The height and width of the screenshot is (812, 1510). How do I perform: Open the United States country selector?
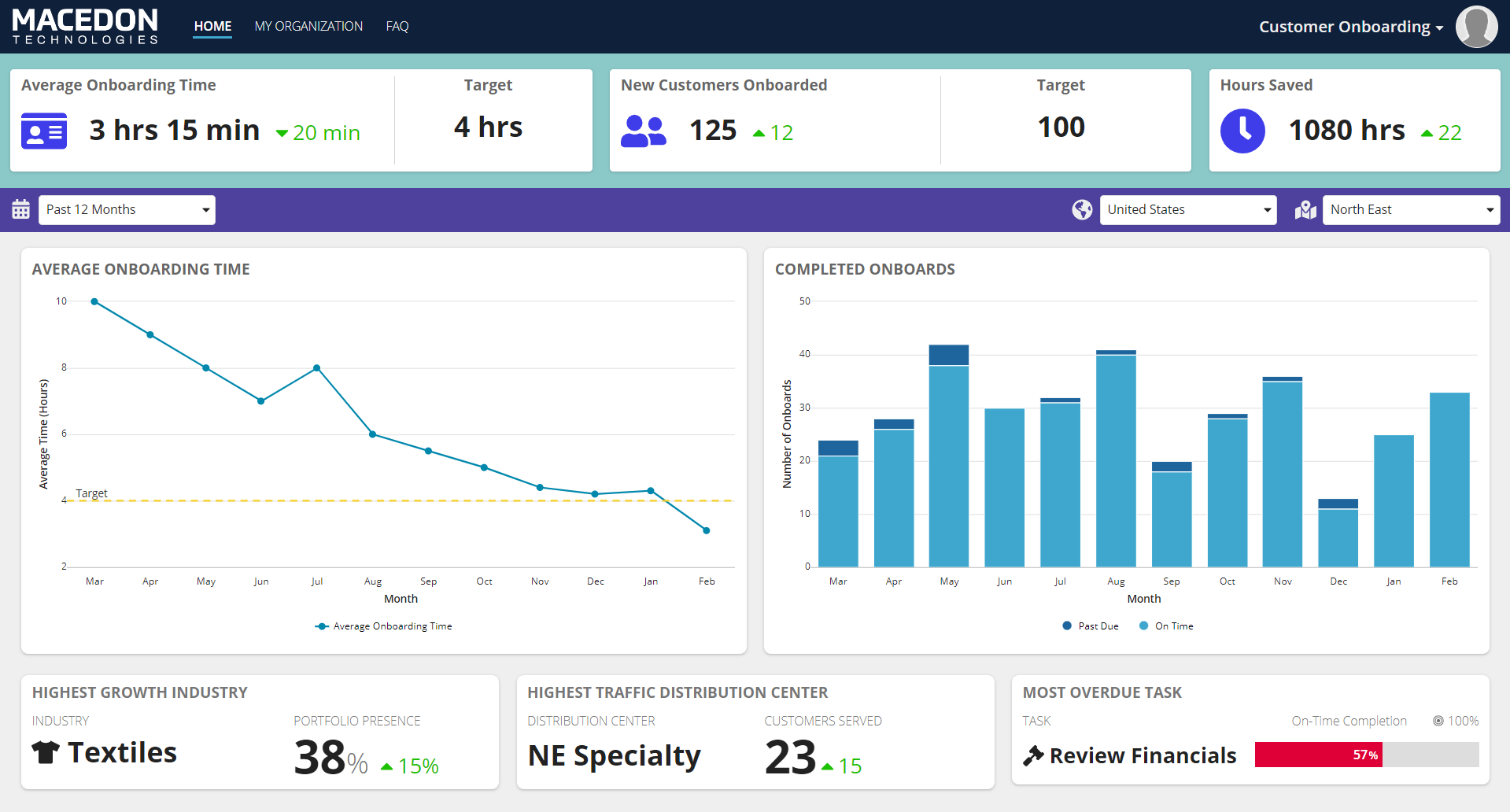(x=1187, y=209)
